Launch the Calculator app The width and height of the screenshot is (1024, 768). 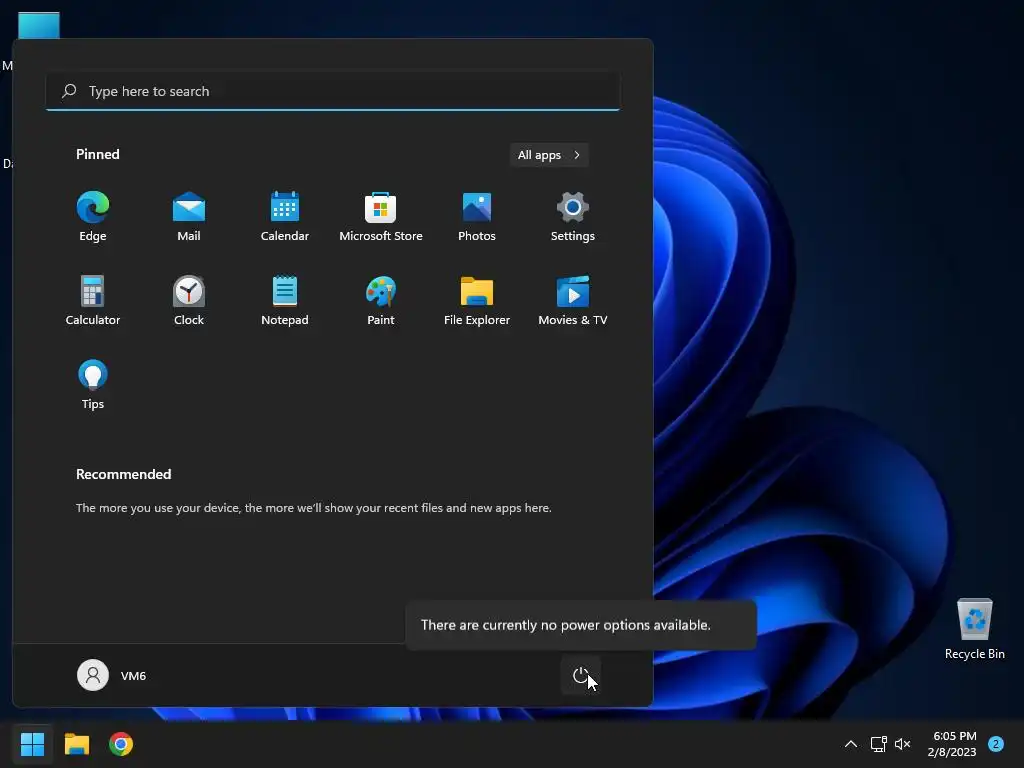(x=93, y=300)
